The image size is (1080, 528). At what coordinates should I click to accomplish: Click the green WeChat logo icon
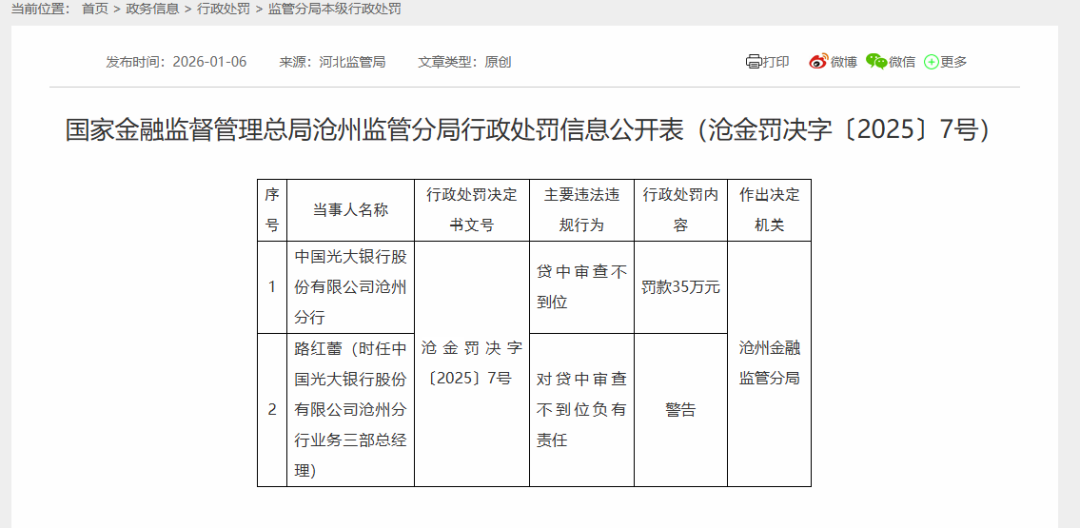(876, 62)
